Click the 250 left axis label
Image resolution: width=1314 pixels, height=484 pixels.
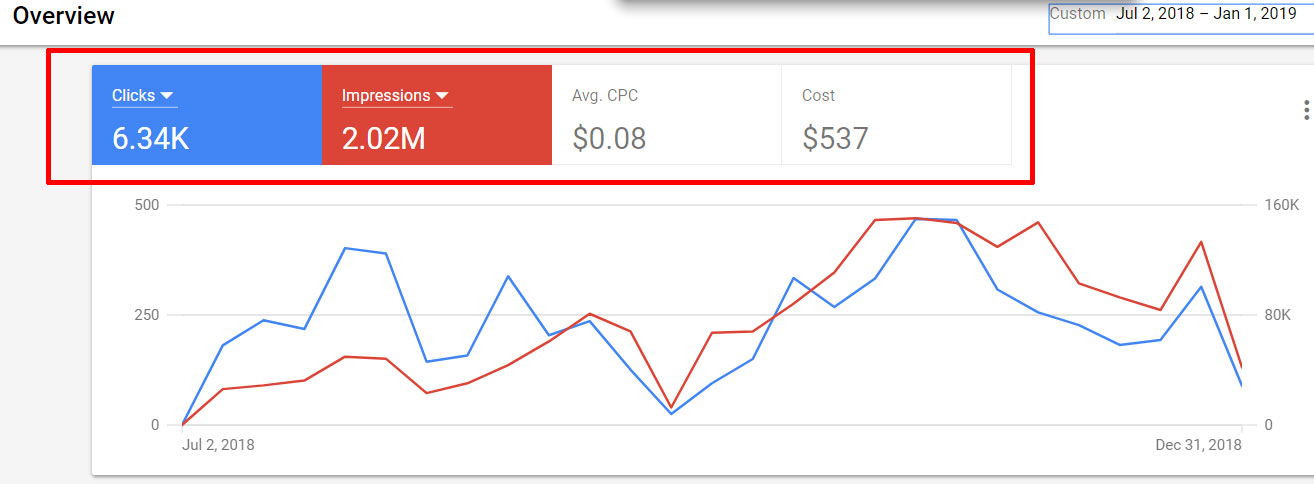[147, 315]
